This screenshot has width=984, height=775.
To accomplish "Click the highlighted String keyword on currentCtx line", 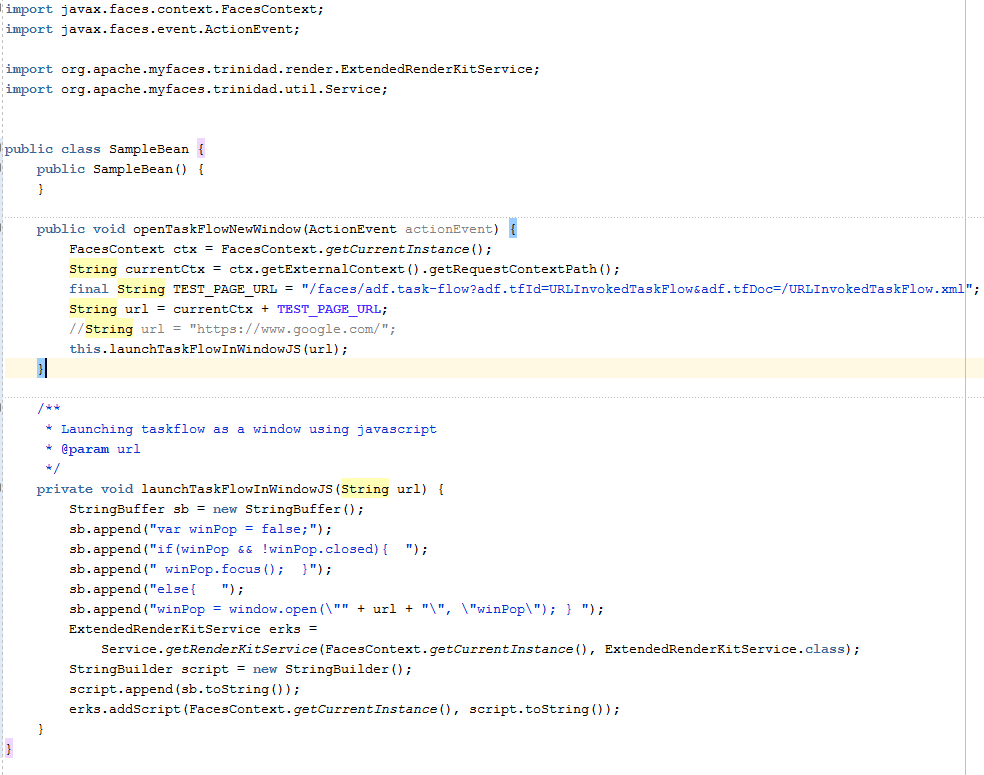I will [x=92, y=268].
